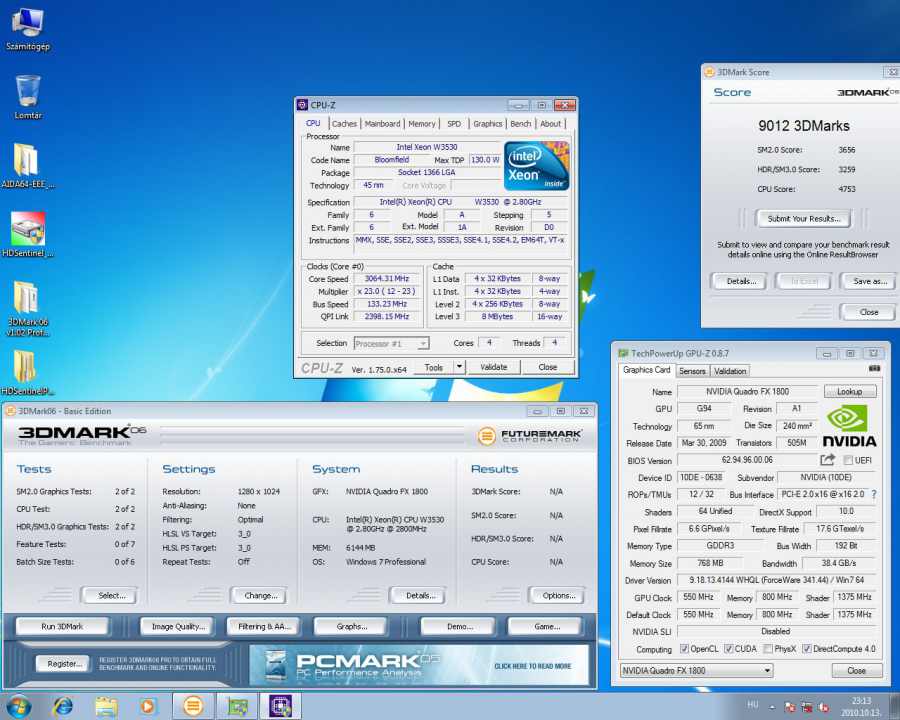900x720 pixels.
Task: Toggle the CUDA checkbox in GPU-Z
Action: [x=728, y=648]
